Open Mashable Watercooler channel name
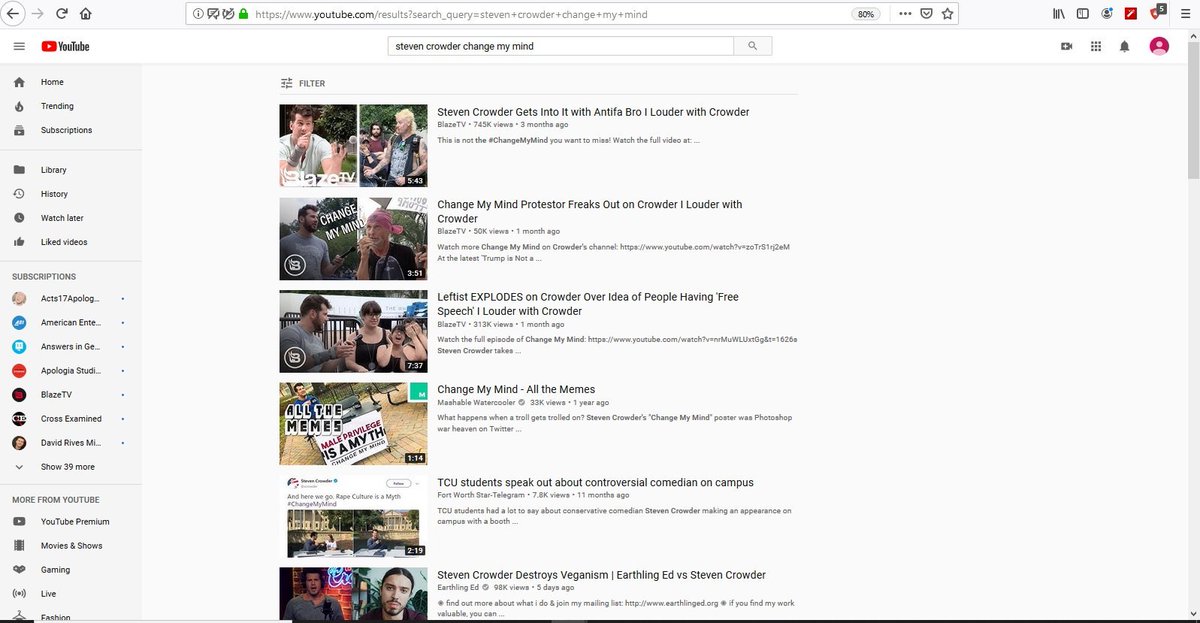 pos(475,403)
